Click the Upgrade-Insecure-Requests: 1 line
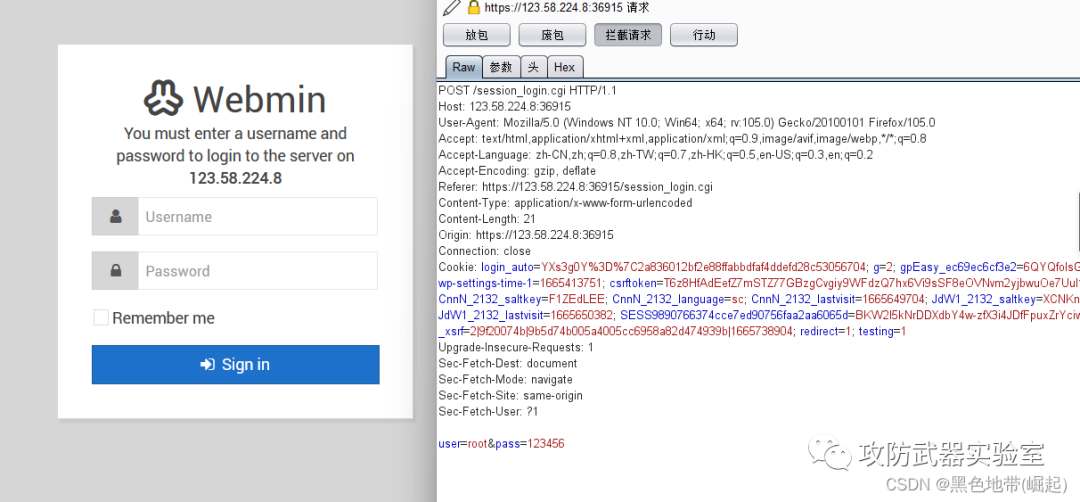The width and height of the screenshot is (1080, 502). point(516,347)
